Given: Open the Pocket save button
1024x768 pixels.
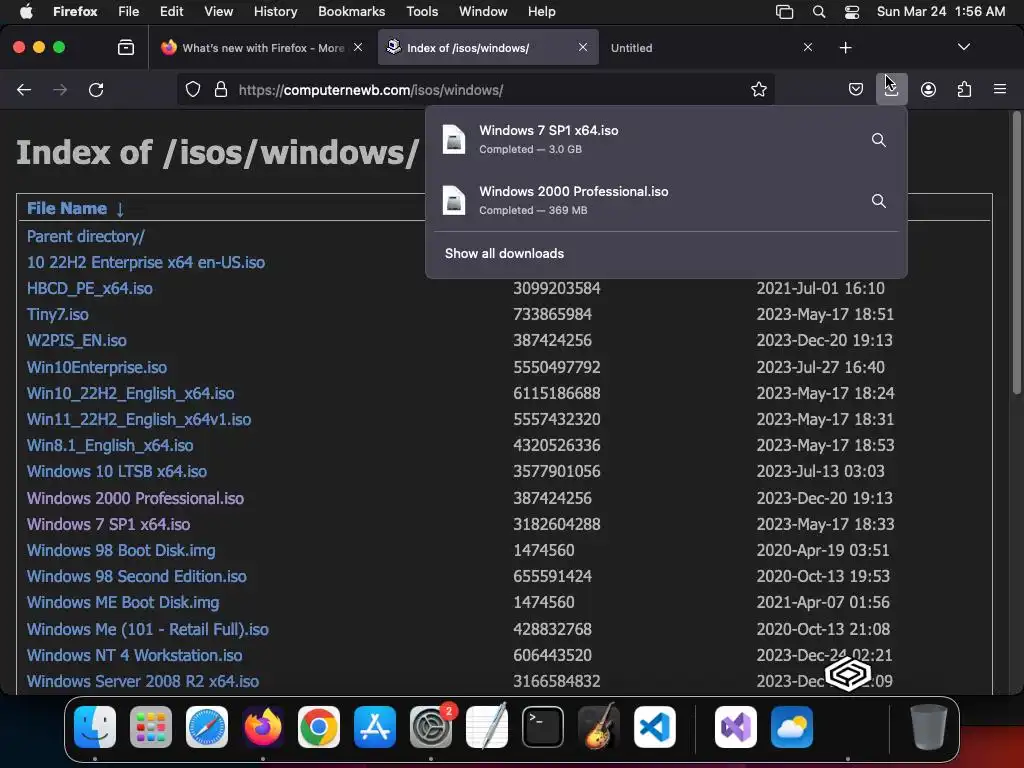Looking at the screenshot, I should coord(856,89).
